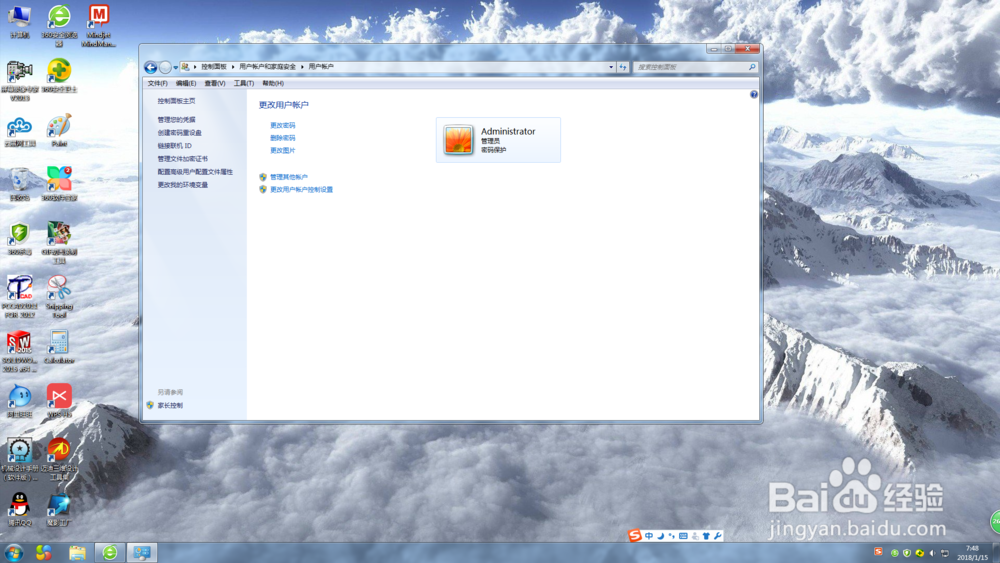
Task: Click the shirt skin icon on the IME bar
Action: [706, 536]
